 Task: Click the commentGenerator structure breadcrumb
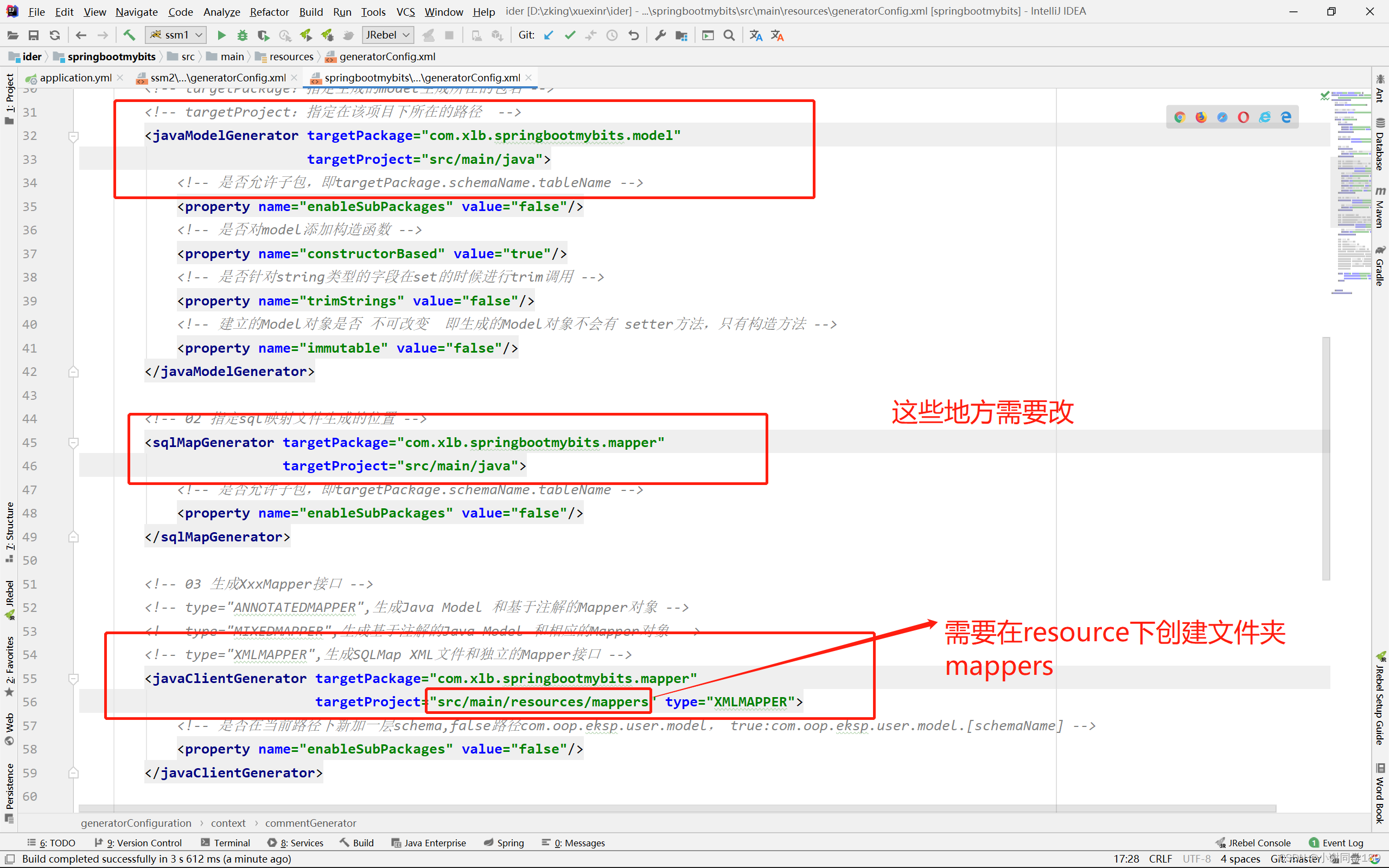(x=310, y=822)
